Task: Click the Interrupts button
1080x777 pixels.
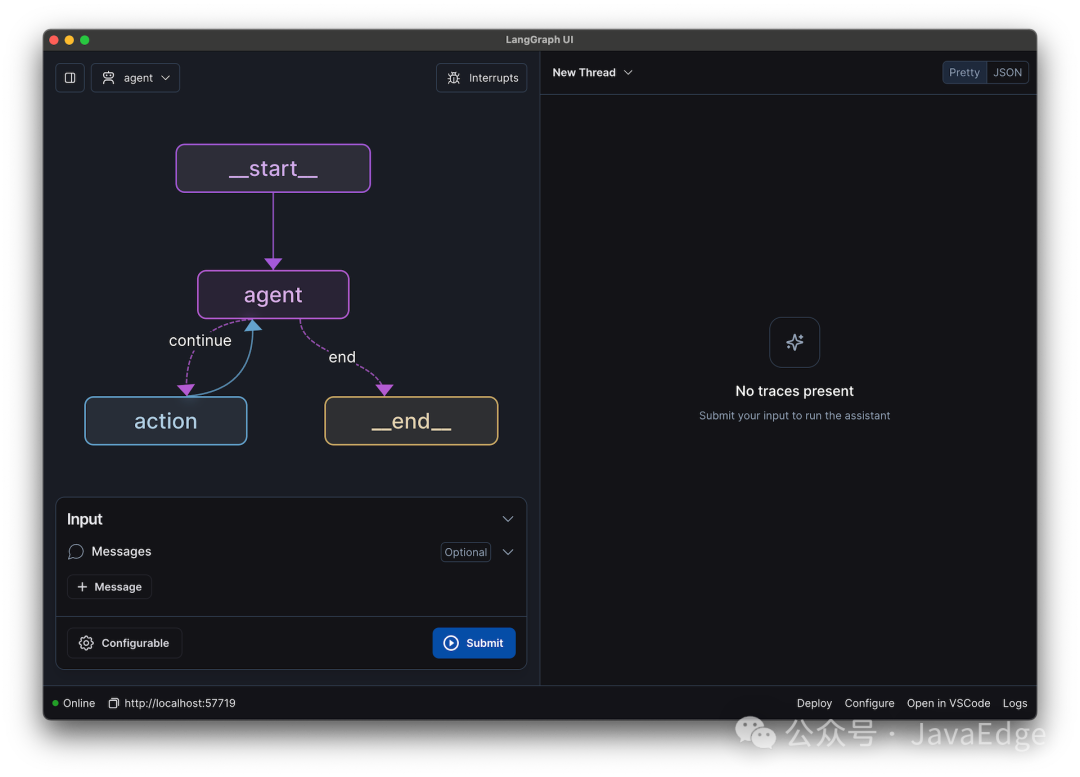Action: [x=481, y=78]
